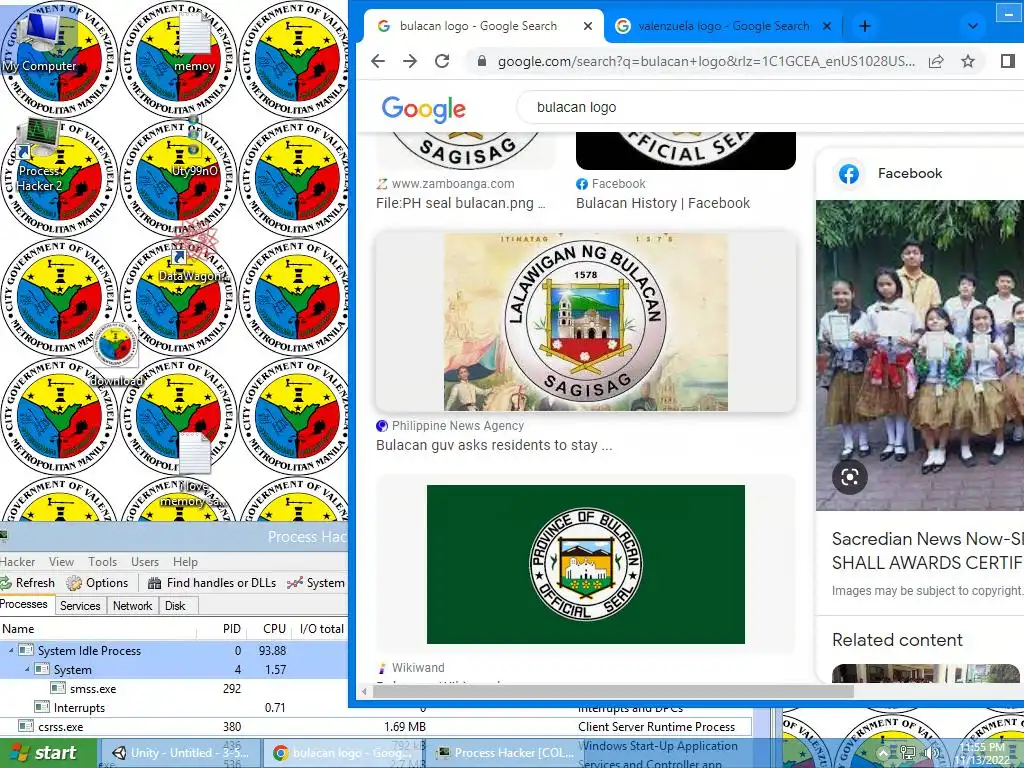Select Processes tab in Process Hacker
The width and height of the screenshot is (1024, 768).
(25, 604)
